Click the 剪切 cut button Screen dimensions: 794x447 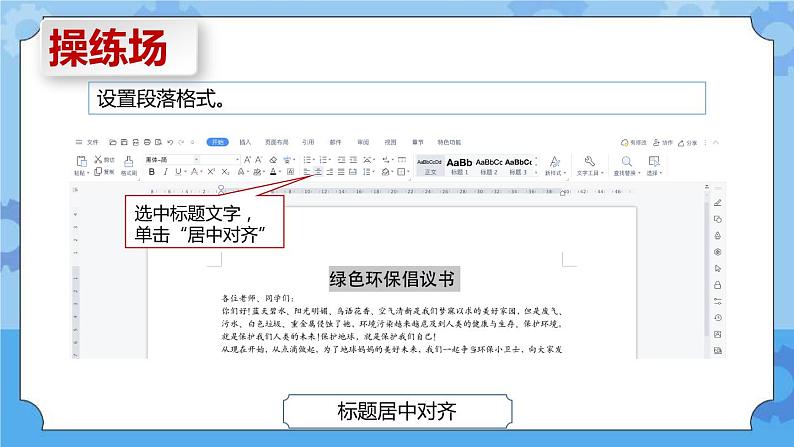tap(105, 159)
